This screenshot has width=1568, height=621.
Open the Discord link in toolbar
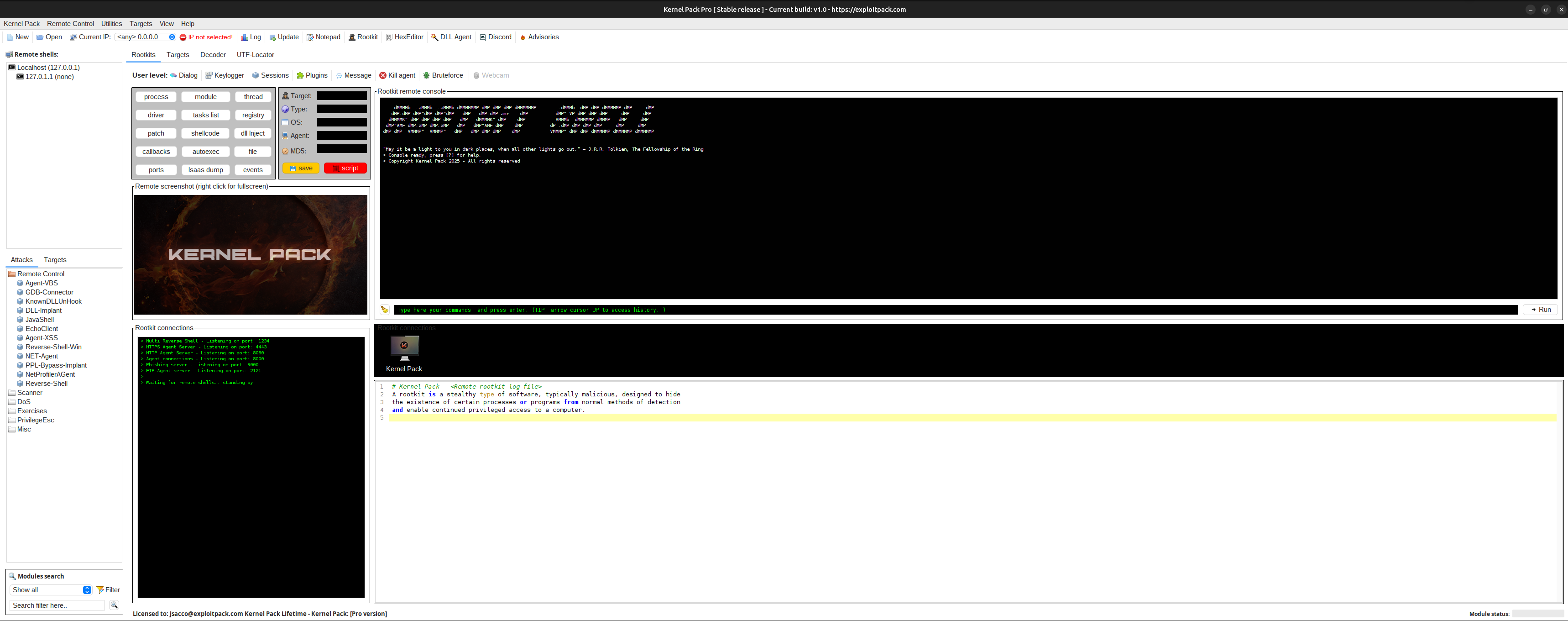coord(496,37)
